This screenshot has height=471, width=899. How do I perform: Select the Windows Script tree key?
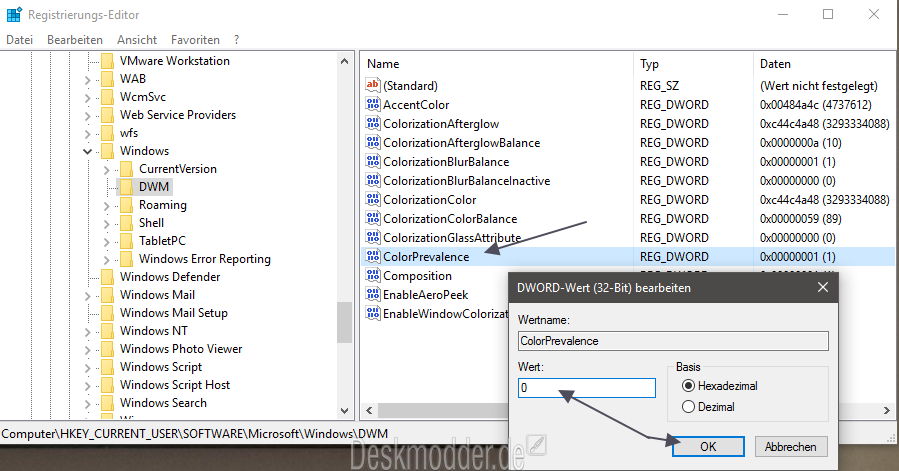[x=161, y=367]
